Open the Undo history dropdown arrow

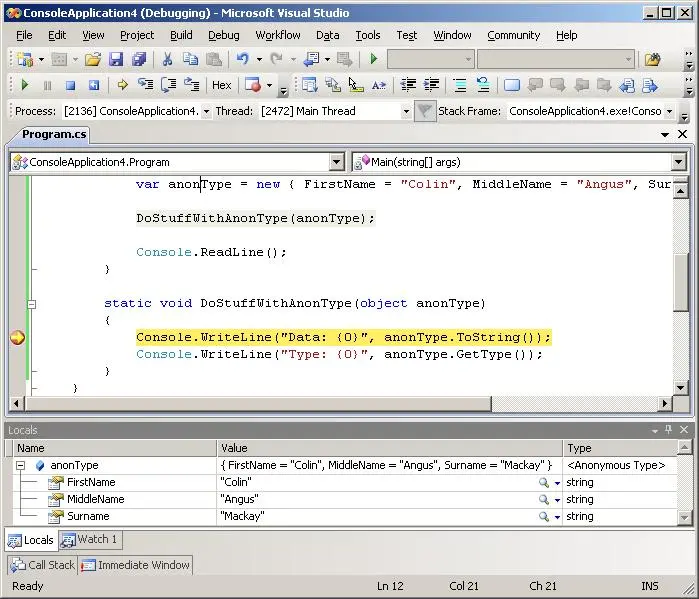click(x=259, y=59)
